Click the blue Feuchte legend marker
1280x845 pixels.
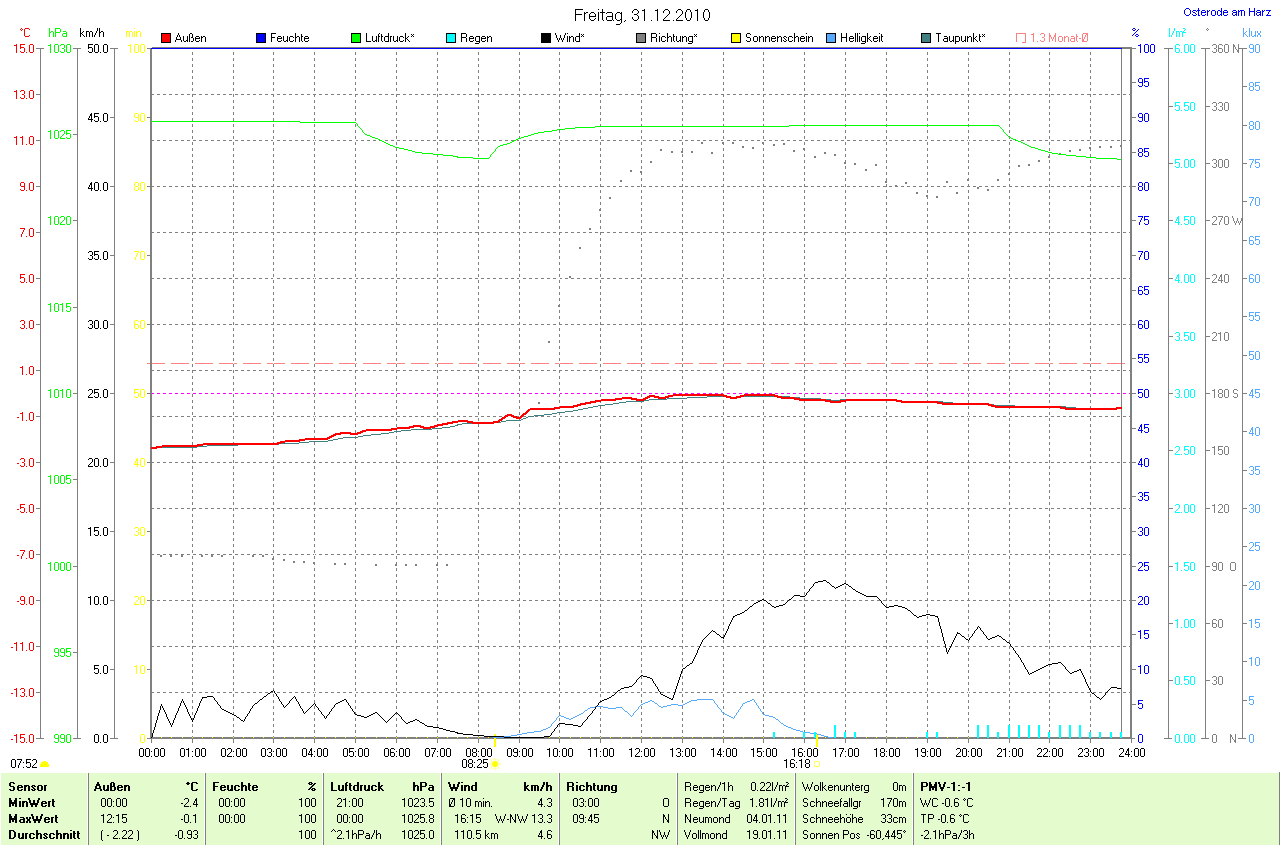click(x=261, y=38)
